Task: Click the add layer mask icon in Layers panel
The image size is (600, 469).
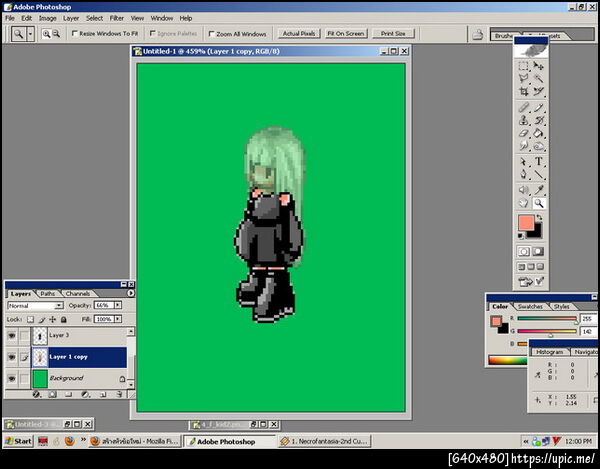Action: (52, 394)
